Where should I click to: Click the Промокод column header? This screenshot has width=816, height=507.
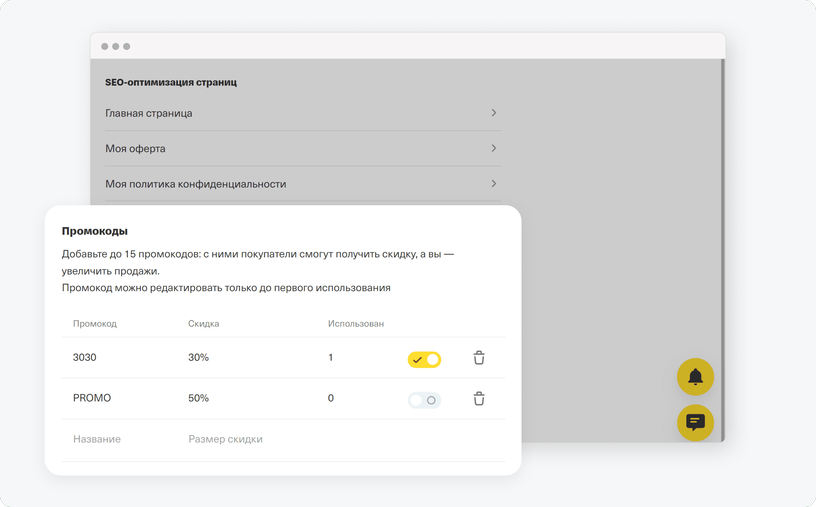(x=95, y=324)
